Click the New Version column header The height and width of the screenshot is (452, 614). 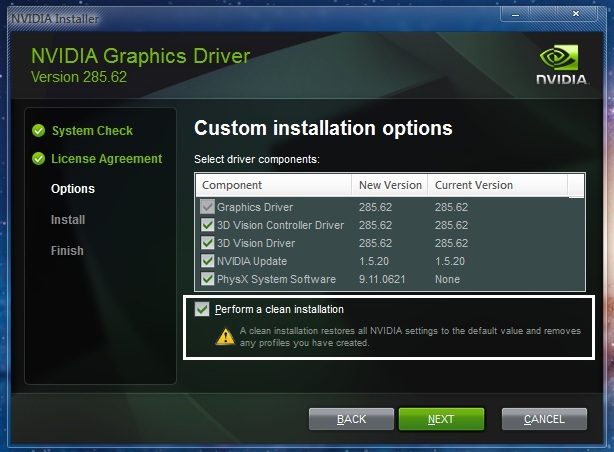389,185
